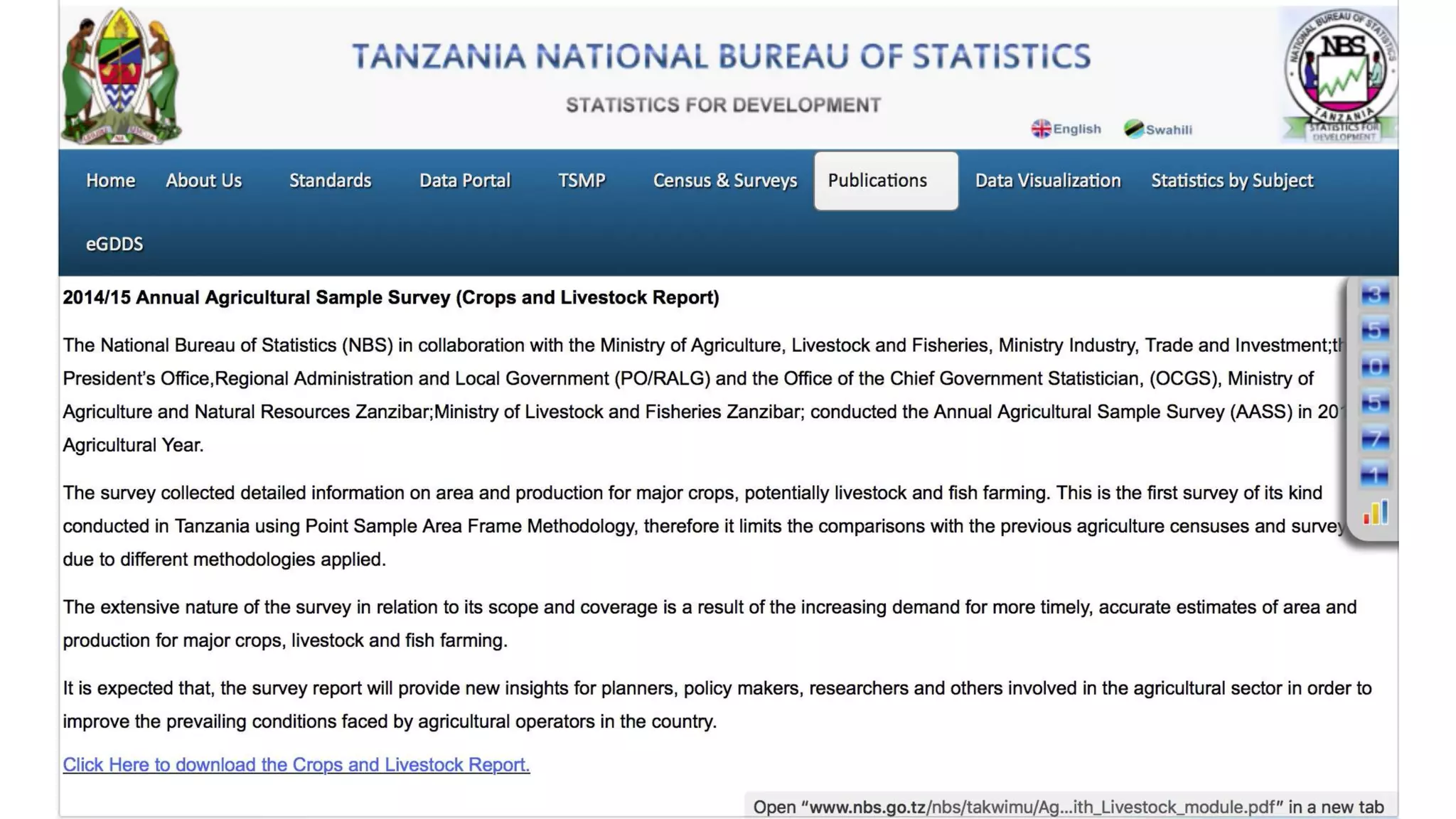Open the Census & Surveys menu
The height and width of the screenshot is (819, 1456).
point(724,181)
